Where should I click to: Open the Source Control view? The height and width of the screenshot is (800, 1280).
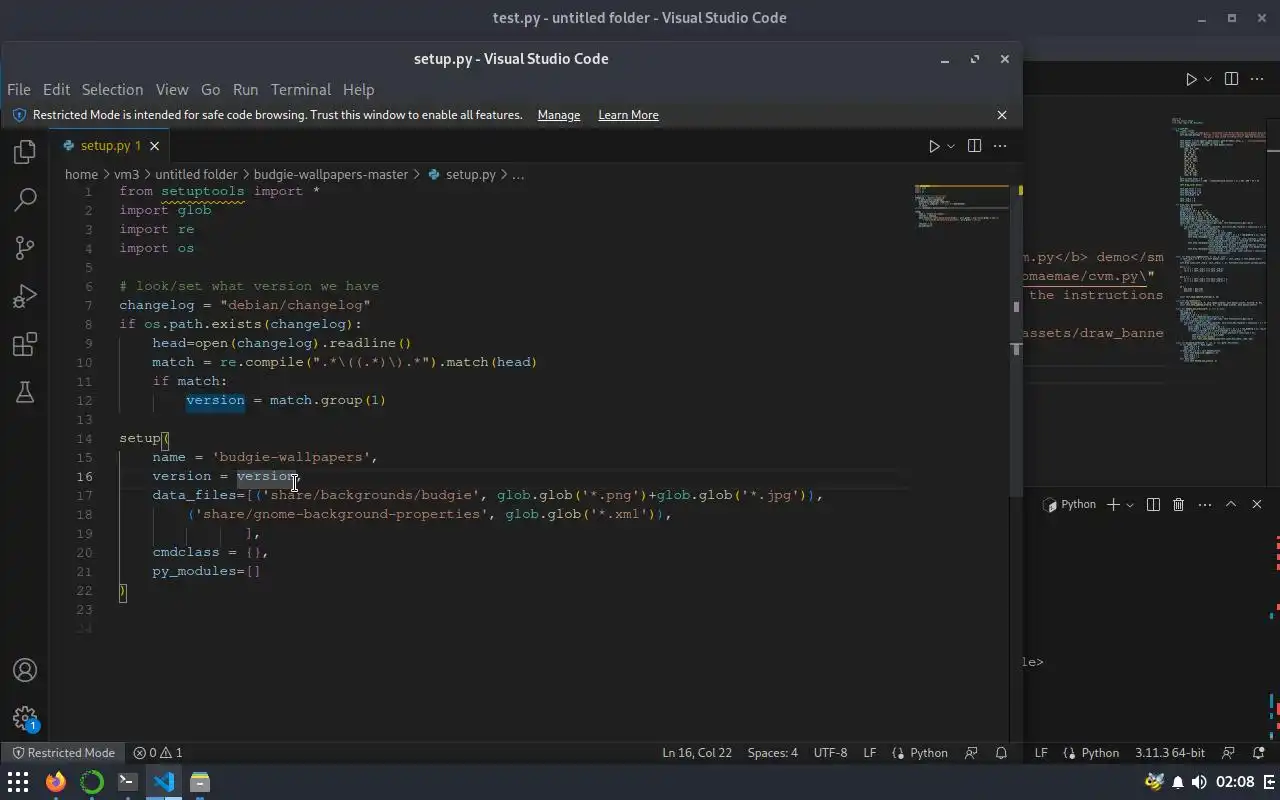25,248
